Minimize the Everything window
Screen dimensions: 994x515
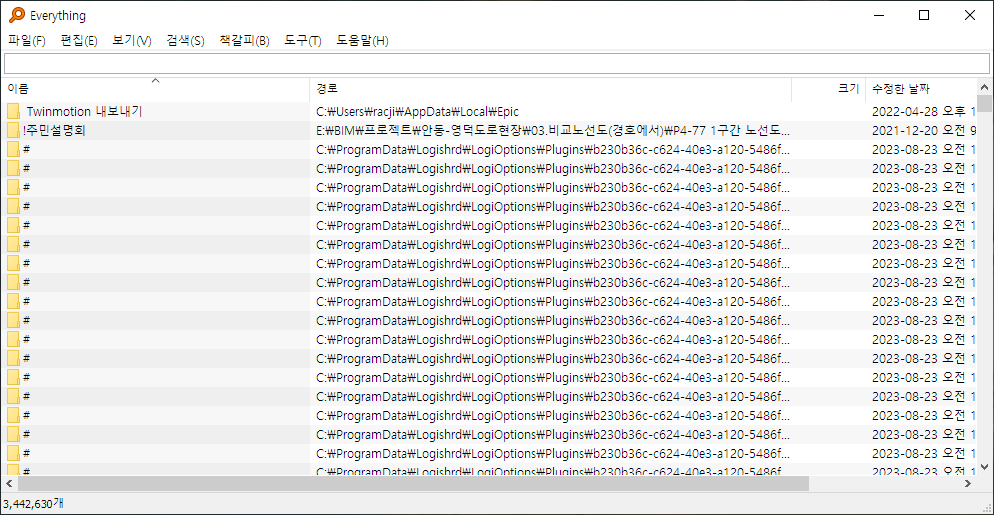coord(878,15)
